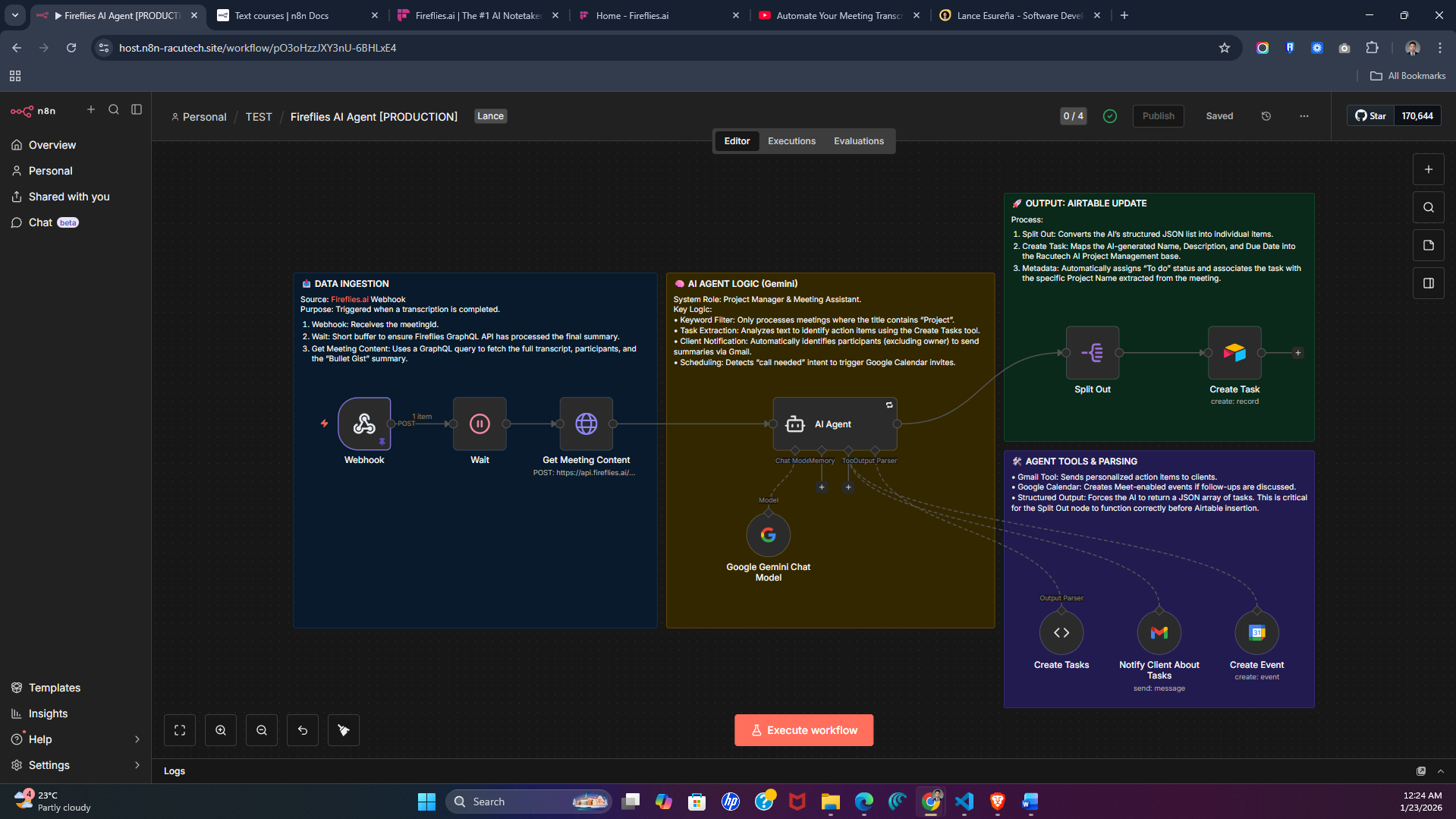Switch to the Executions tab
Viewport: 1456px width, 819px height.
[x=791, y=141]
